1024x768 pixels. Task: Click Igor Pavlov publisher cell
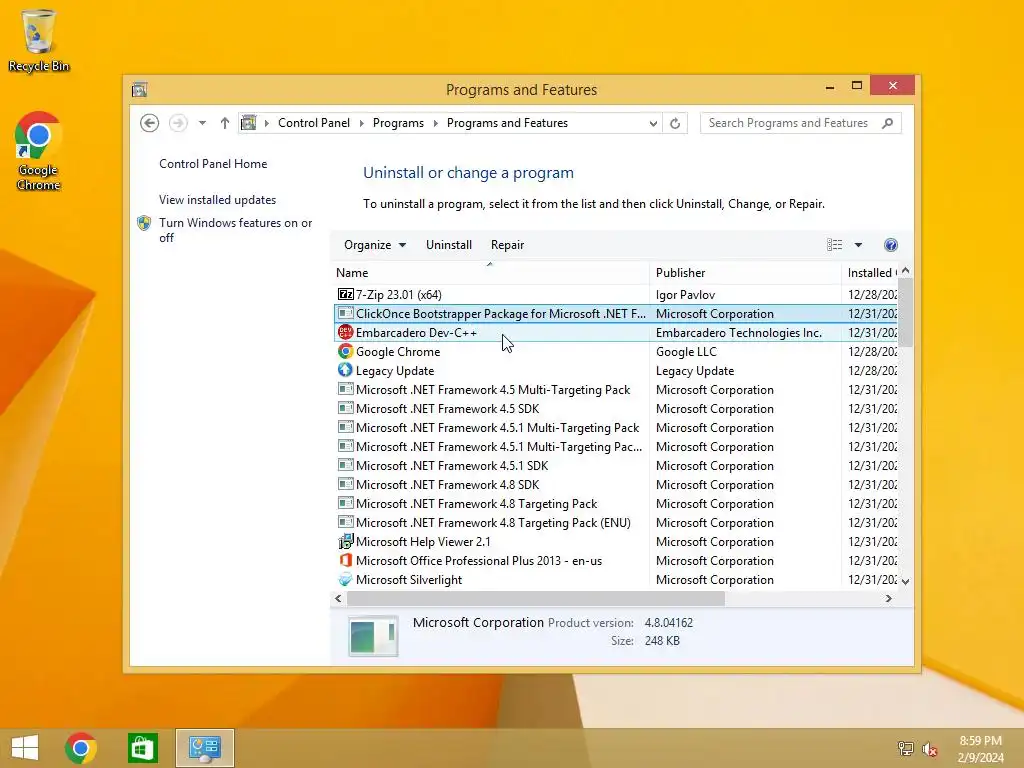(685, 295)
